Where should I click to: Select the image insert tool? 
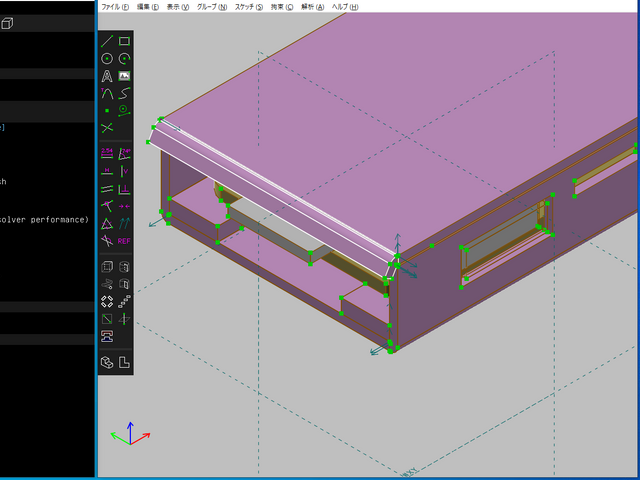tap(124, 76)
